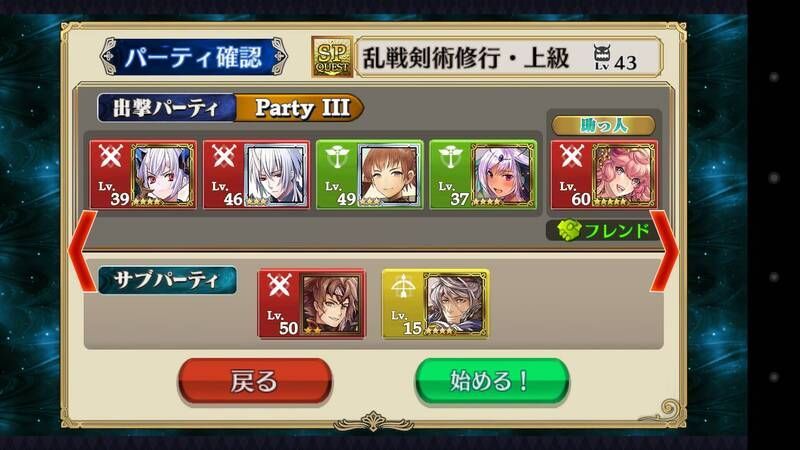Select the Lv. 39 horned white-haired character
This screenshot has height=450, width=800.
(x=143, y=174)
